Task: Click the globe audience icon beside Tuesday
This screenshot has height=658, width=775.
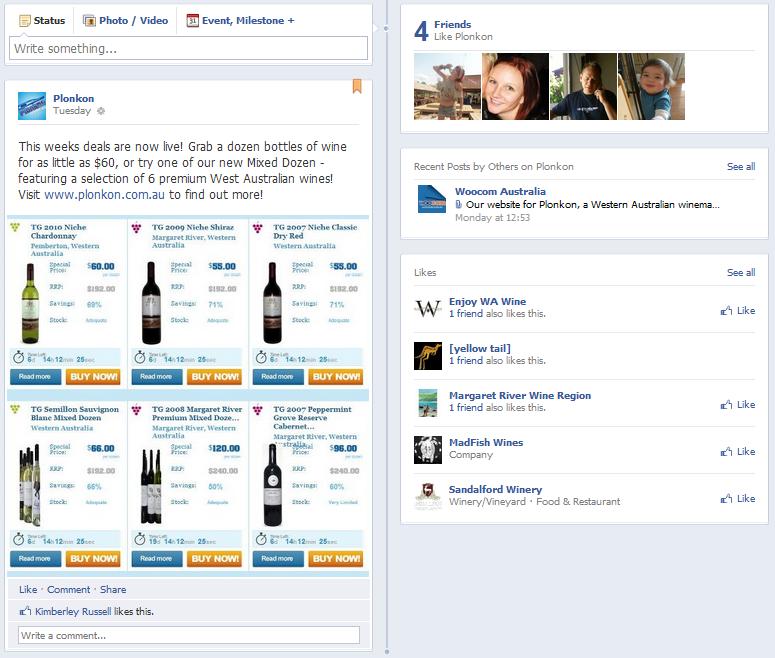Action: click(x=101, y=111)
